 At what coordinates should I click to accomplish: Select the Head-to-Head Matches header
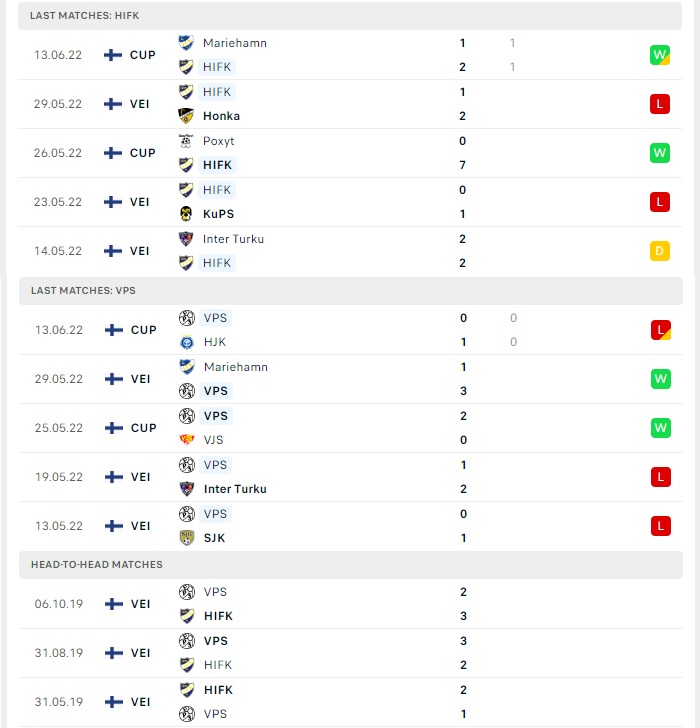351,565
